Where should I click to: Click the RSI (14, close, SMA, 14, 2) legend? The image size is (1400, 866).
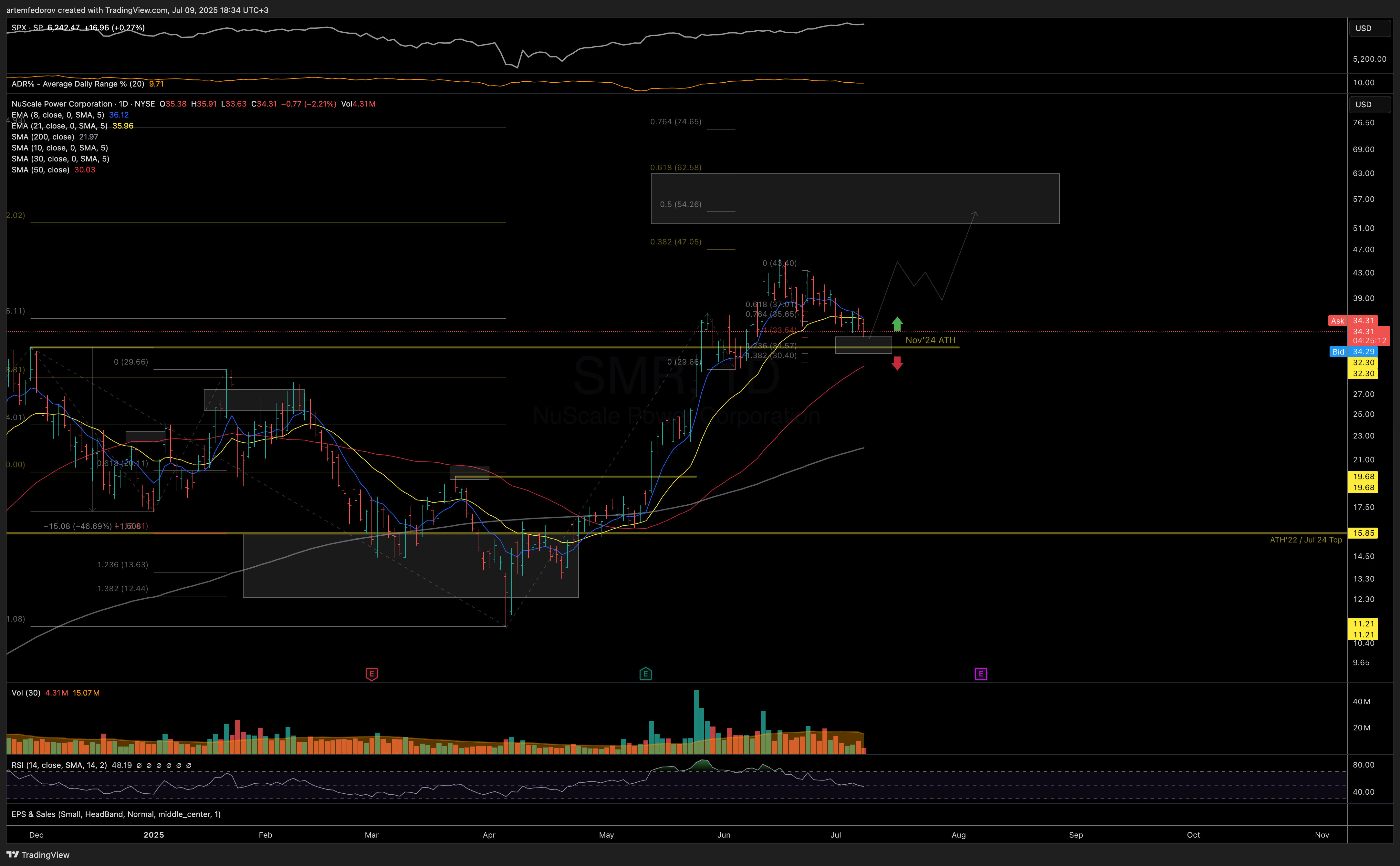pos(59,765)
